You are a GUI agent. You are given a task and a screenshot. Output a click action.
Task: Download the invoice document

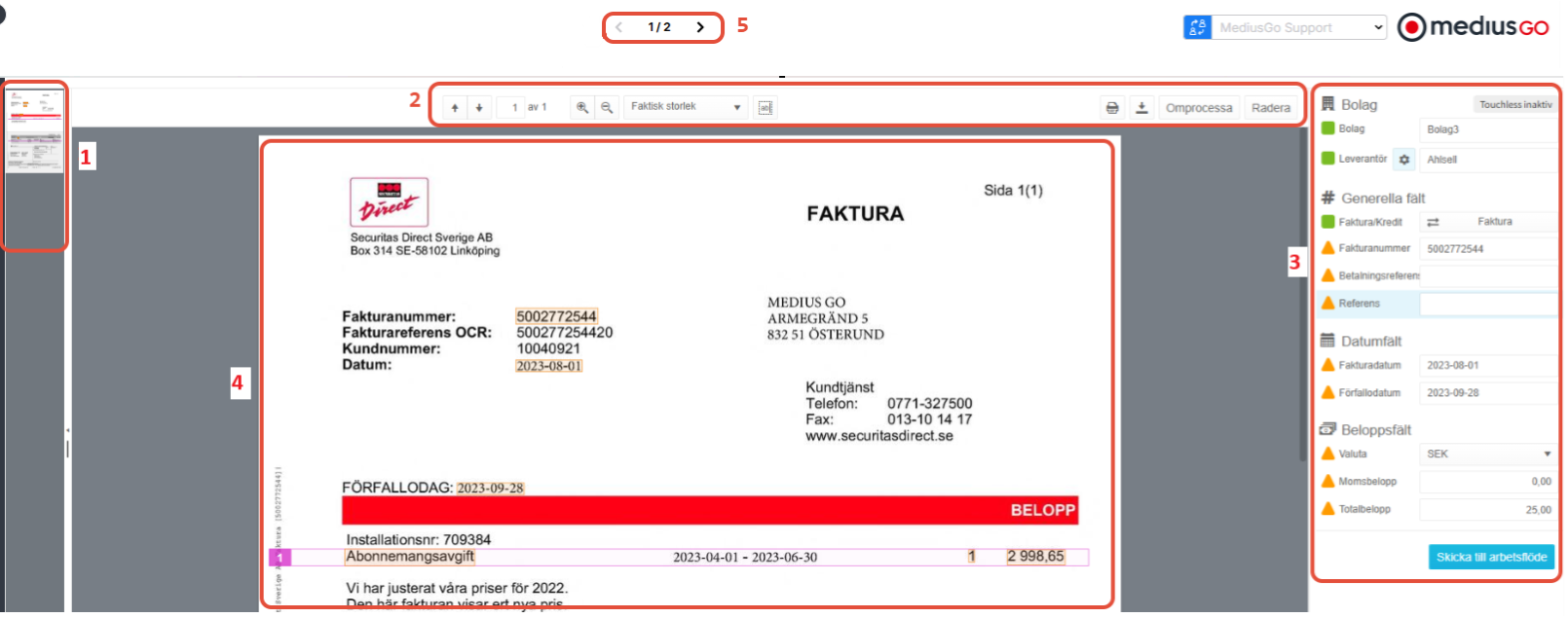click(x=1141, y=108)
